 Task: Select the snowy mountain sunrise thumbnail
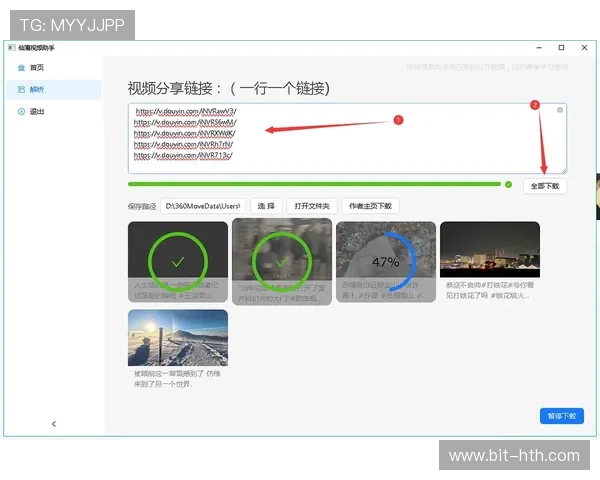(x=178, y=338)
